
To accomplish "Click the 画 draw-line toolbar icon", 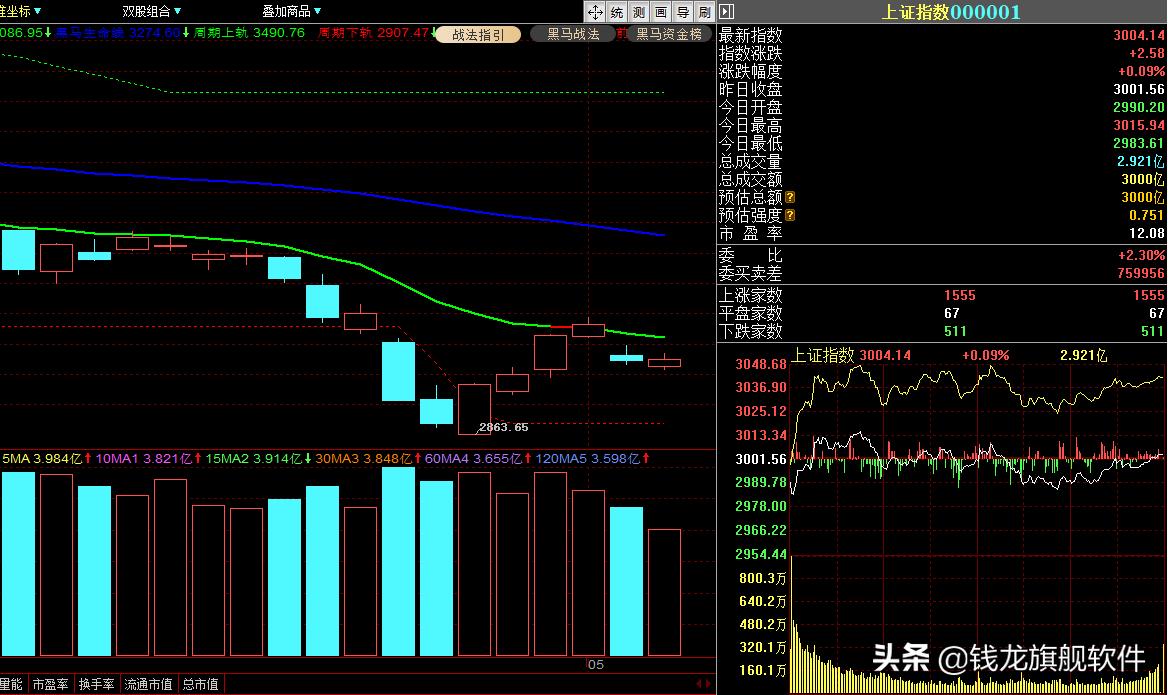I will pyautogui.click(x=661, y=12).
